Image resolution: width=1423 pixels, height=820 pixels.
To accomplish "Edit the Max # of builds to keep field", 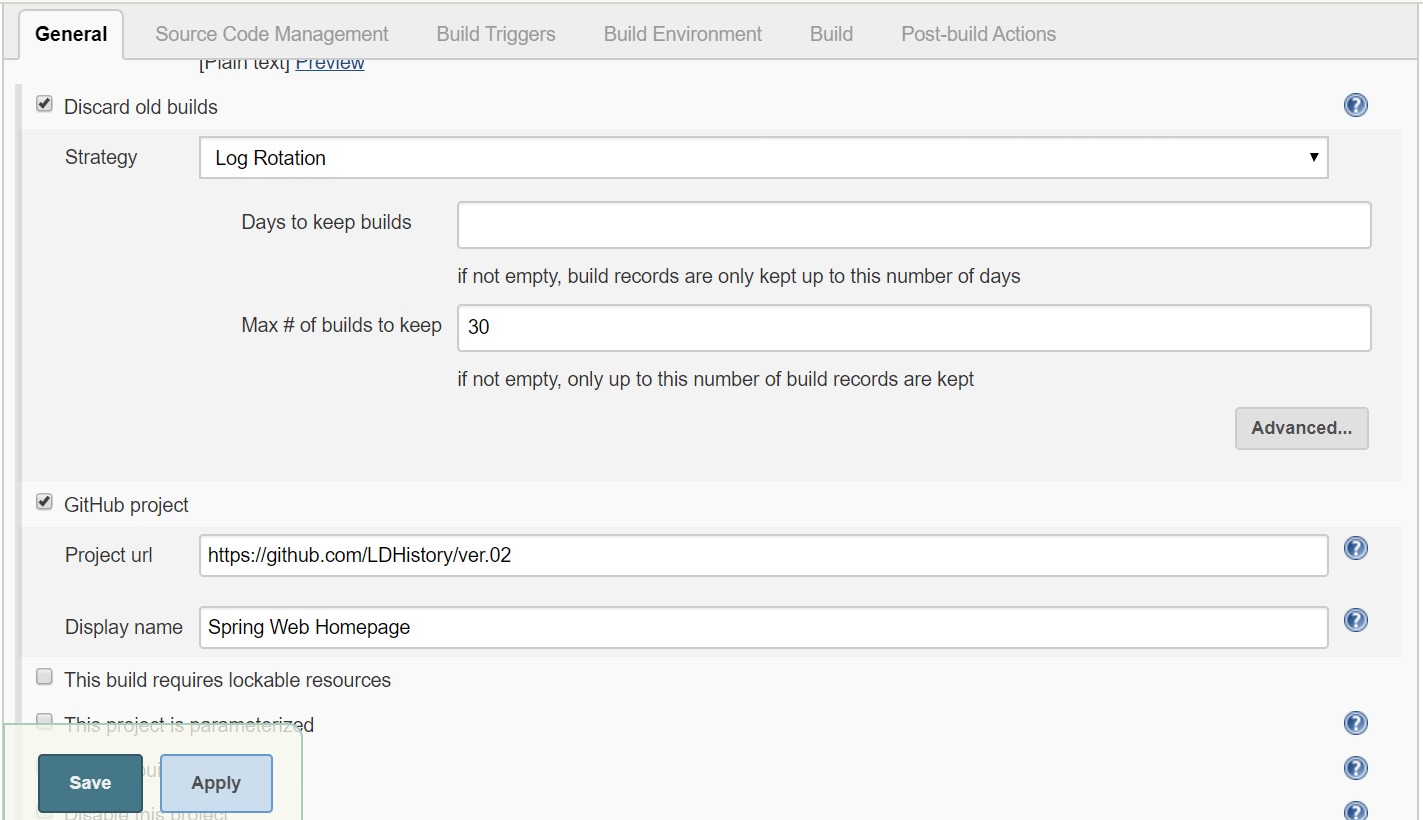I will click(914, 328).
